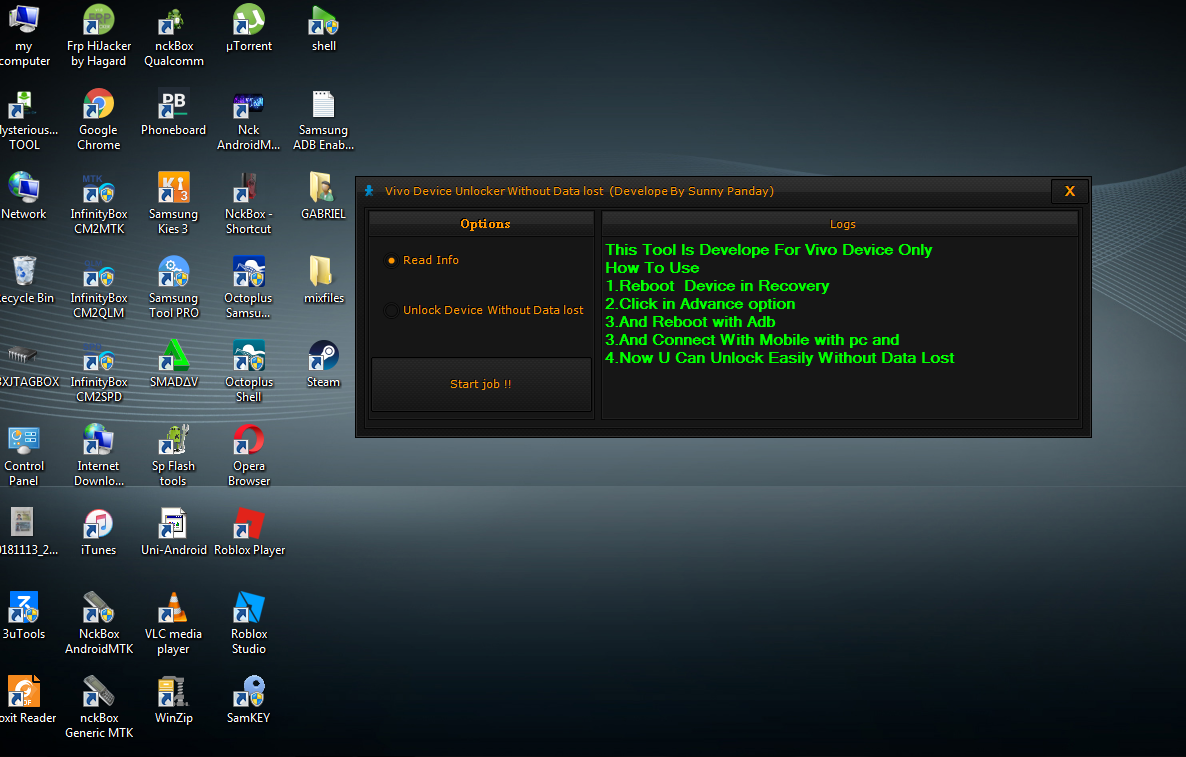
Task: Open SMADAV antivirus icon
Action: tap(174, 364)
